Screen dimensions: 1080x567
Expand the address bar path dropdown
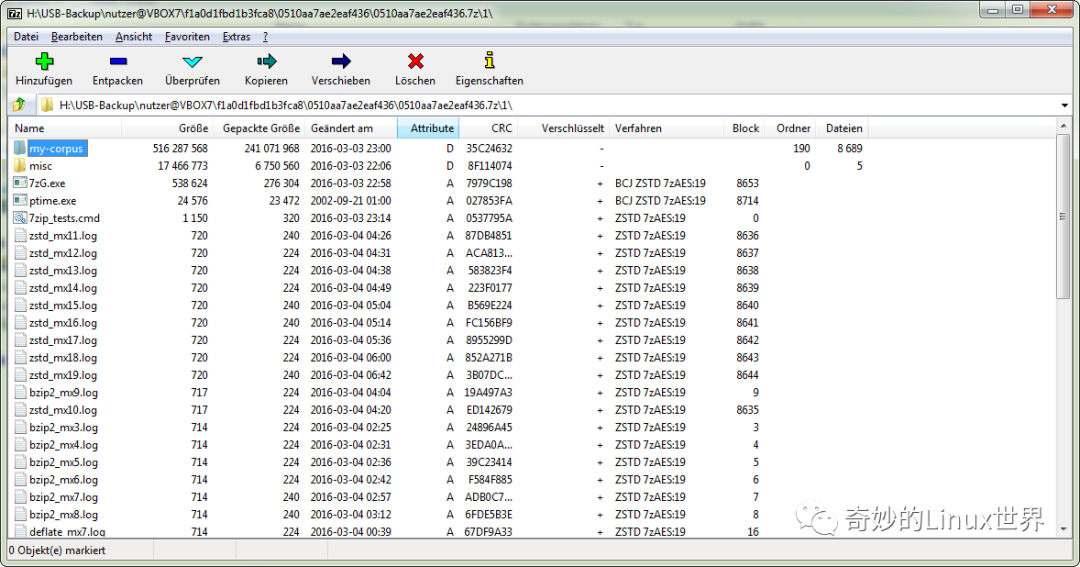(x=1064, y=105)
